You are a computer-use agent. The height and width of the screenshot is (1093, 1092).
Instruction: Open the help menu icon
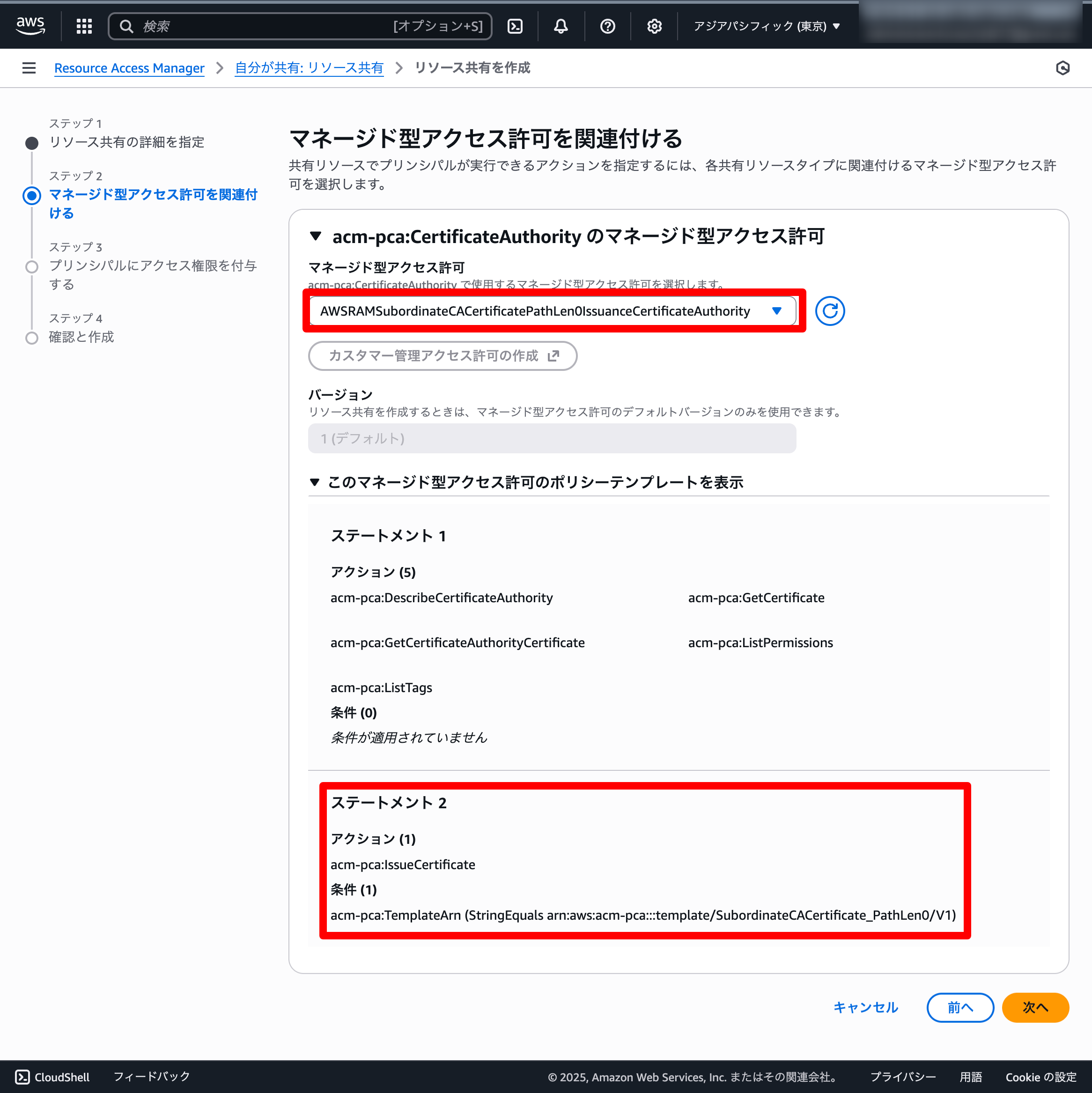pyautogui.click(x=607, y=25)
